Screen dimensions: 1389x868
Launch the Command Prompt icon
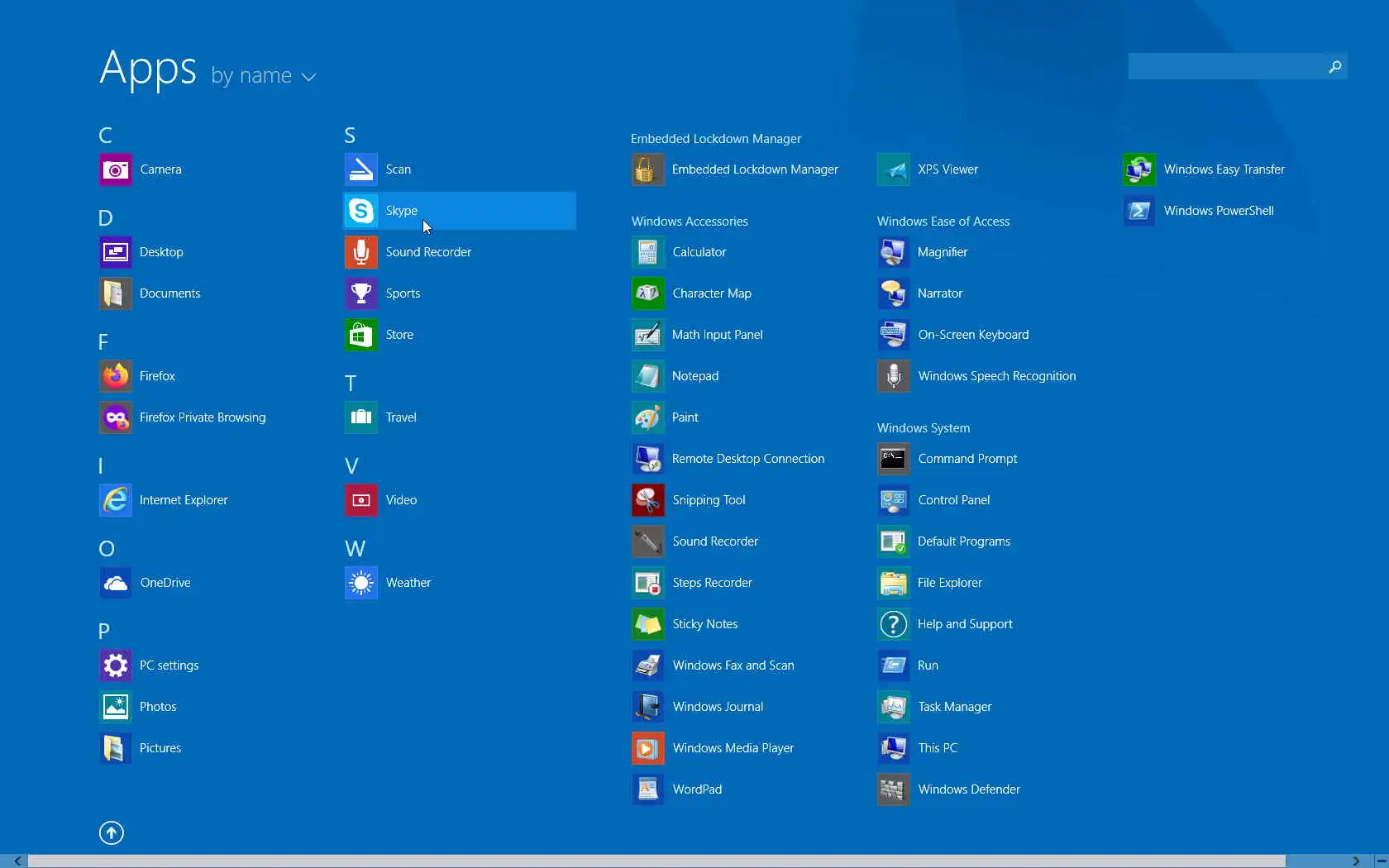click(894, 459)
